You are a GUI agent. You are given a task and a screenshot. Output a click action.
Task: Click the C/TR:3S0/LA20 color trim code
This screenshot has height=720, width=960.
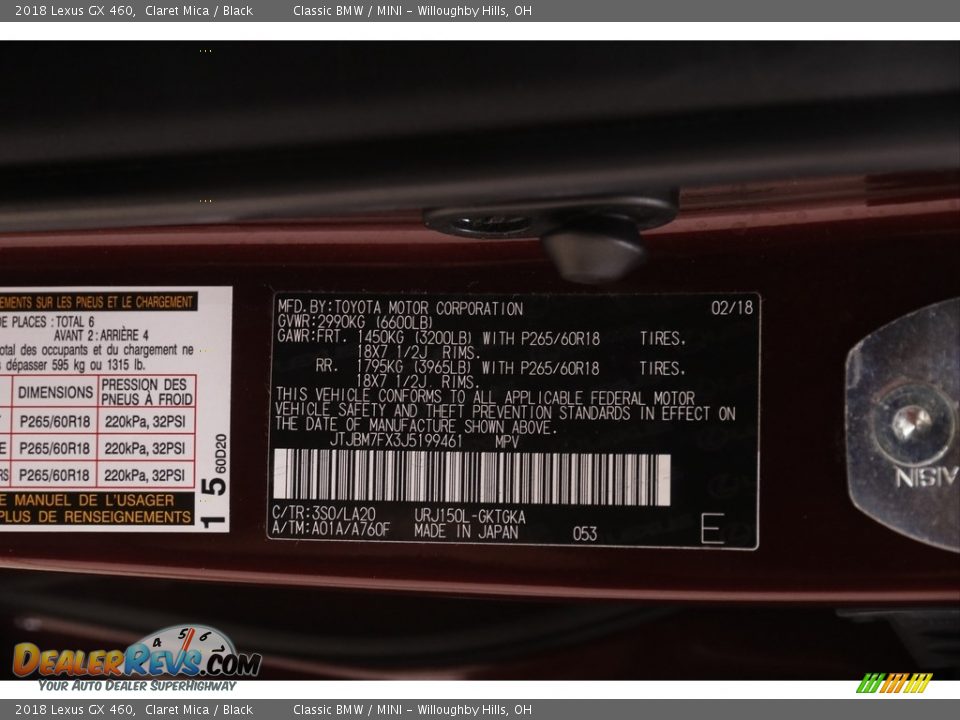click(324, 514)
